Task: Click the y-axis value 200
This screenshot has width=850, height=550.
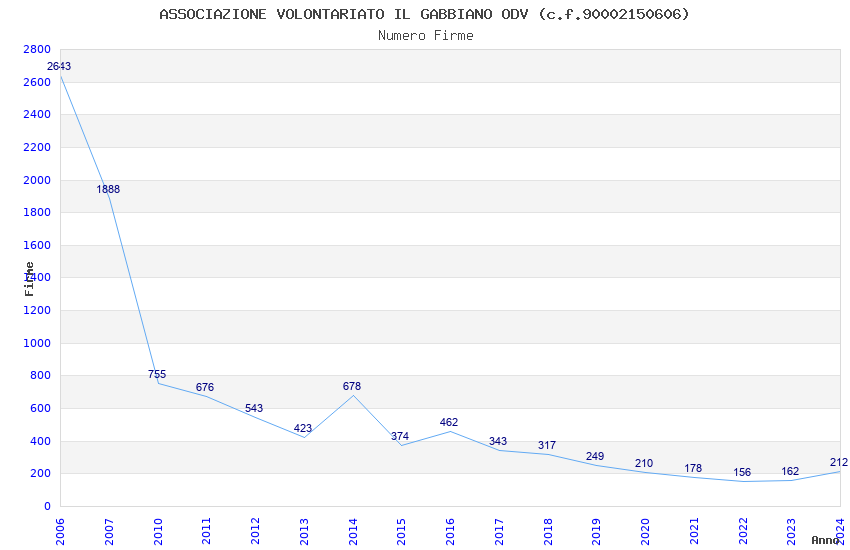Action: point(40,474)
